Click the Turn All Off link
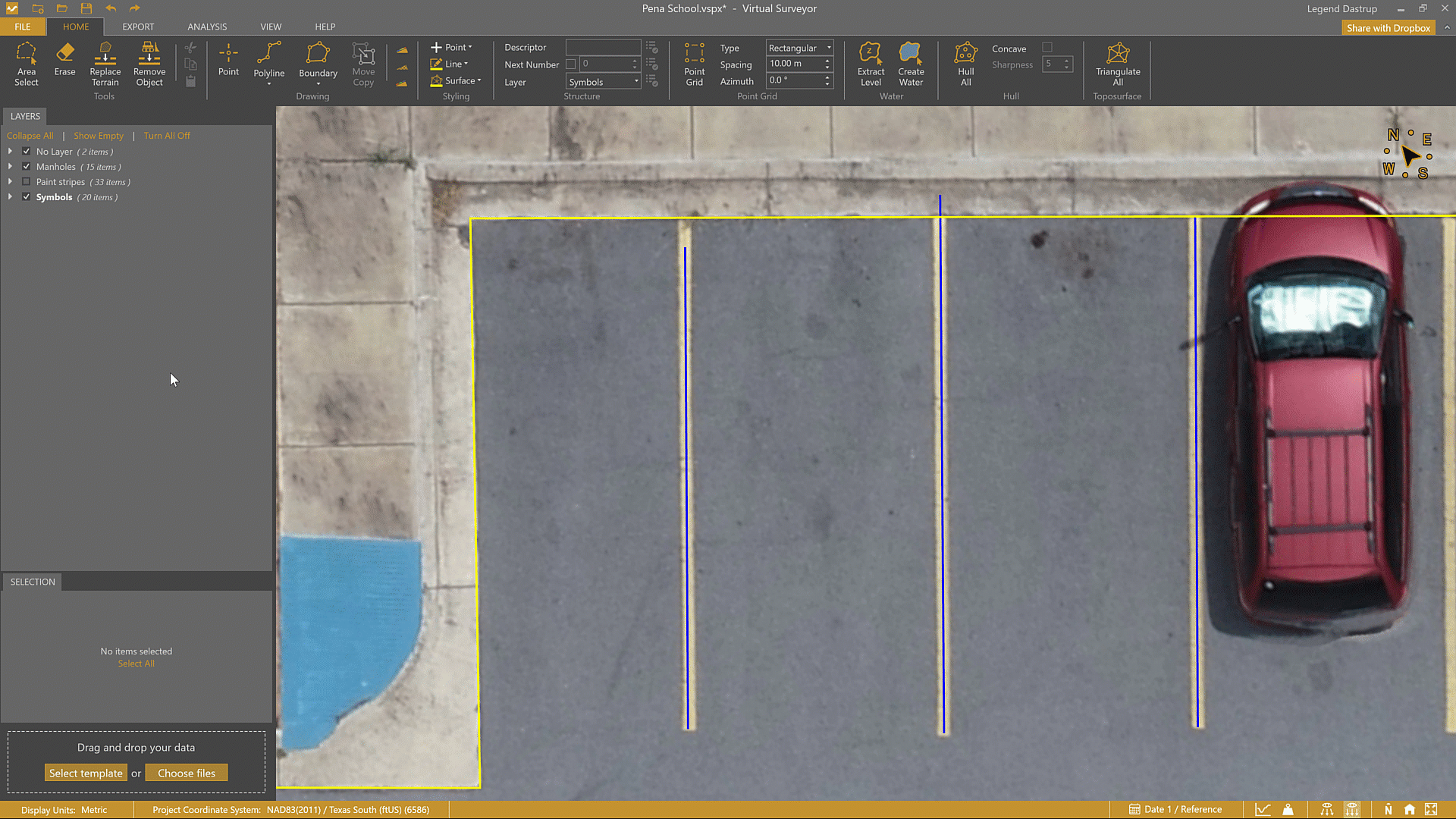The width and height of the screenshot is (1456, 819). click(167, 136)
